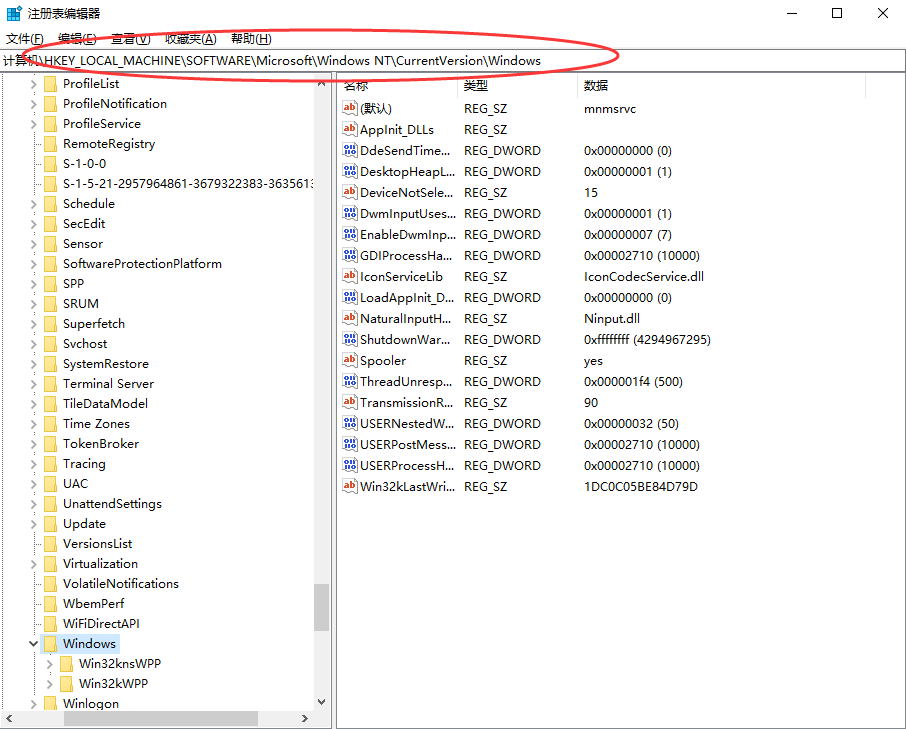Click the 0xffffffff (4294967295) data cell
The image size is (906, 729).
647,340
